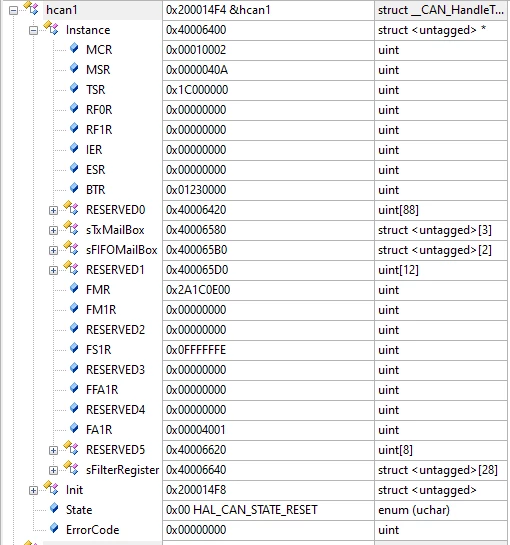Collapse the hcan1 tree node
Image resolution: width=510 pixels, height=545 pixels.
click(x=13, y=11)
